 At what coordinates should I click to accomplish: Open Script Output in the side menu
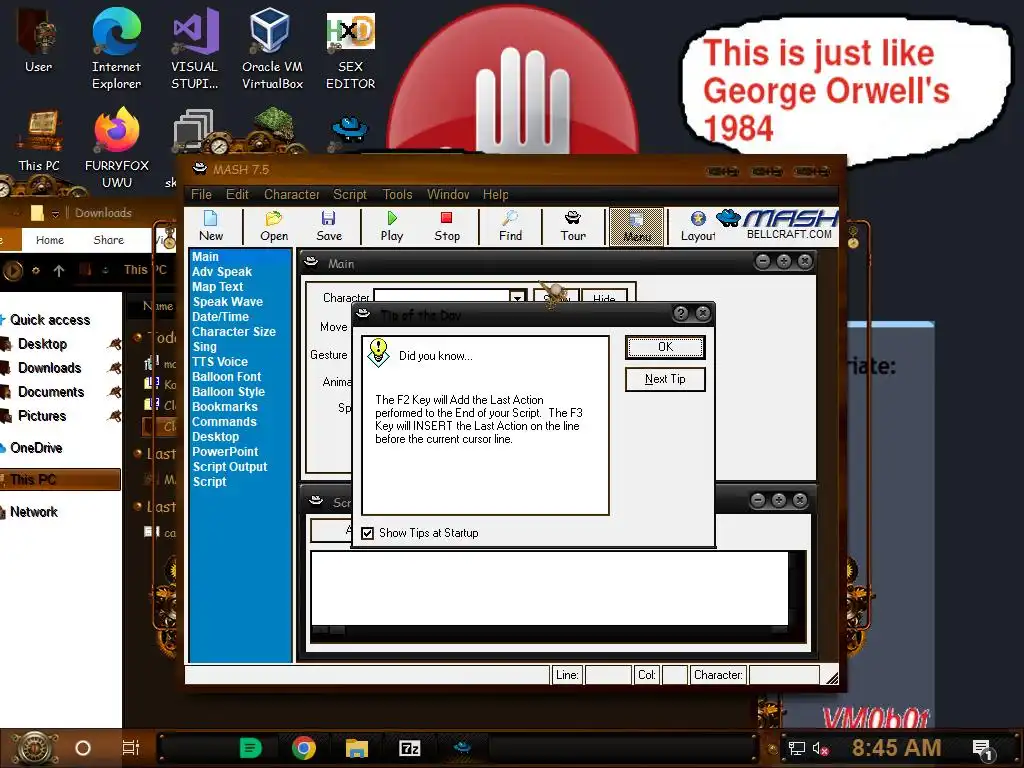(x=230, y=467)
